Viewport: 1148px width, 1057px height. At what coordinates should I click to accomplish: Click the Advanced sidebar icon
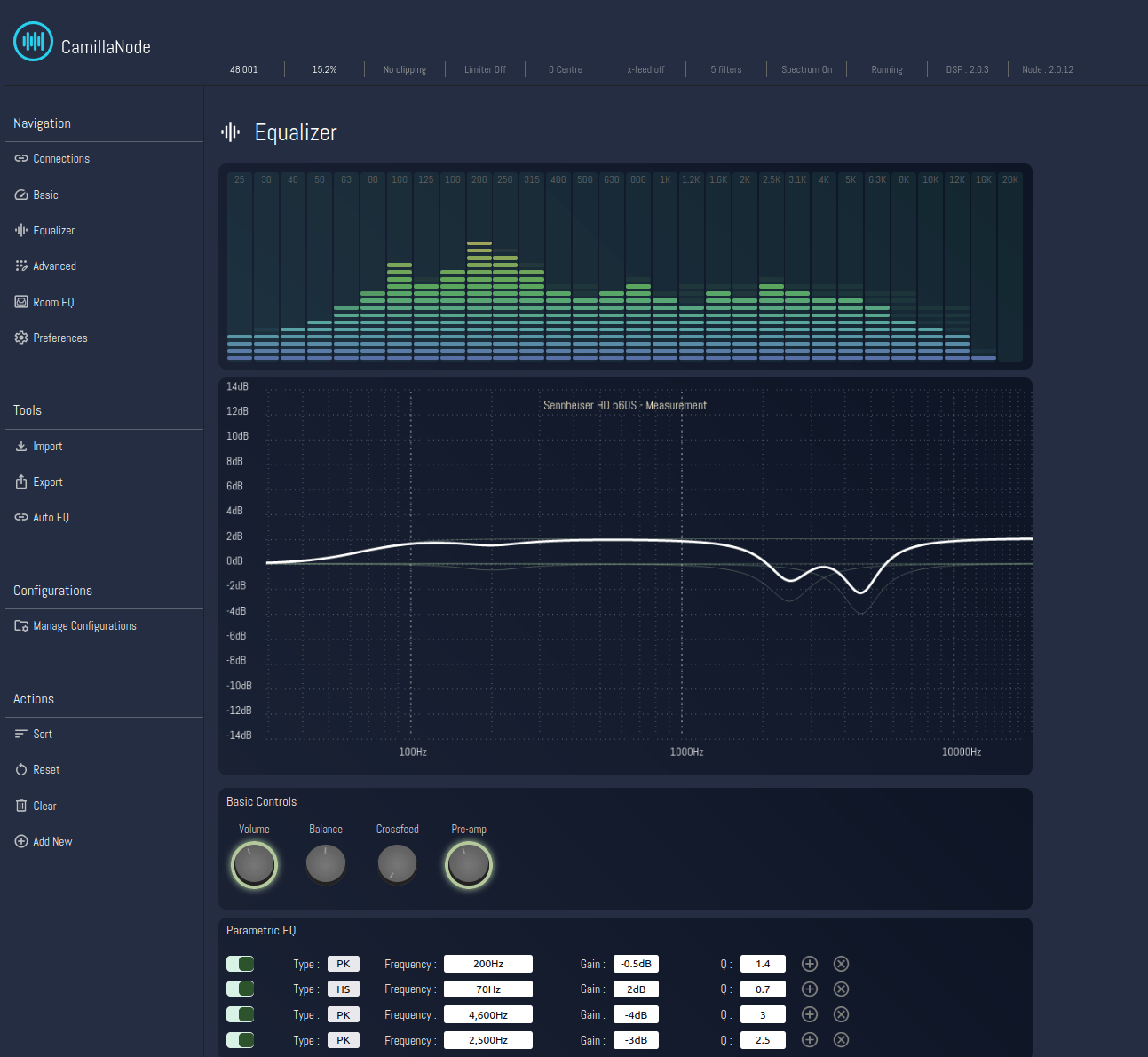click(21, 266)
